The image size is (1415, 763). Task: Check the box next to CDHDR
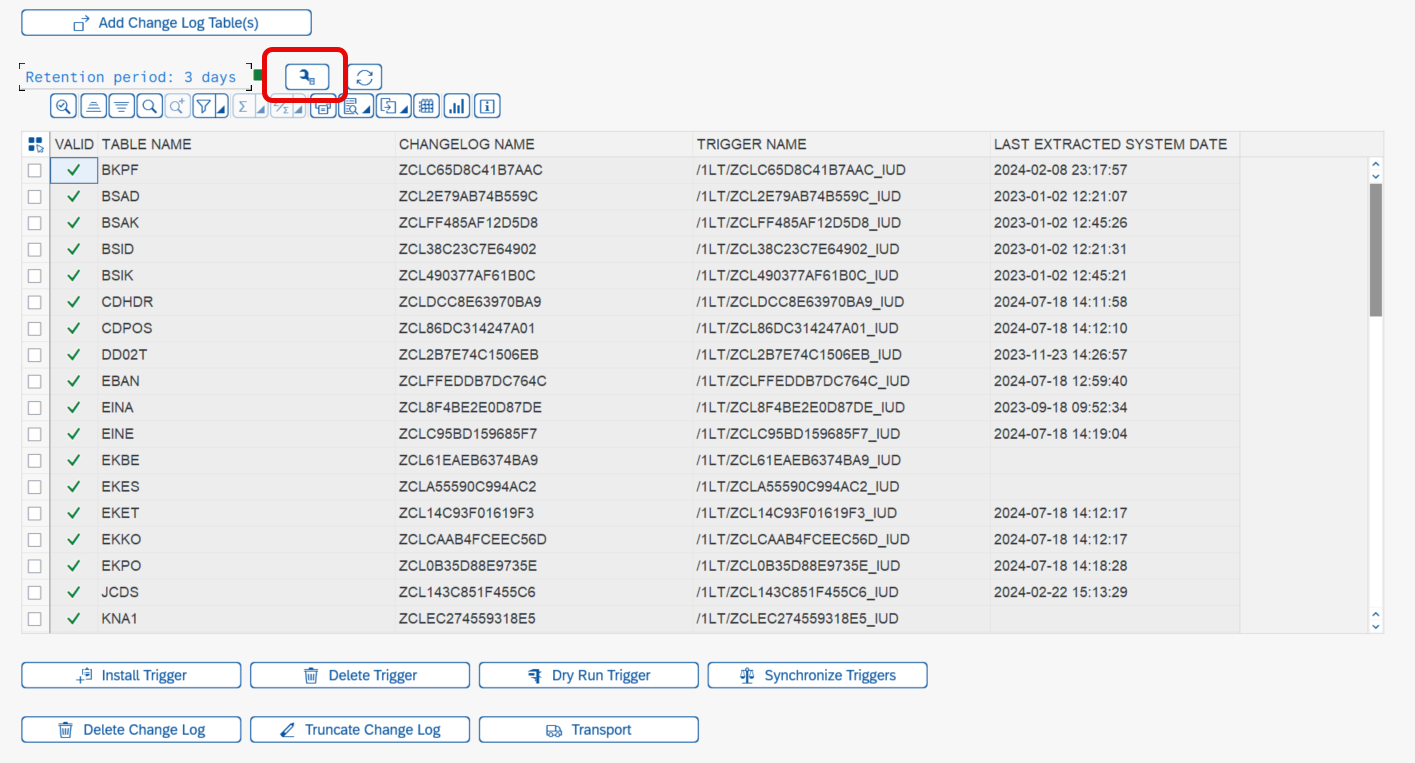35,302
